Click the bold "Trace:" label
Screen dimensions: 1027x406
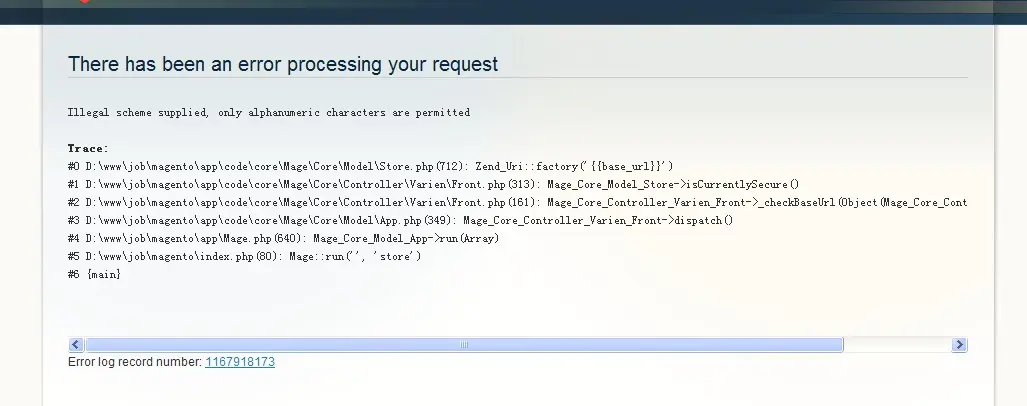pos(88,149)
